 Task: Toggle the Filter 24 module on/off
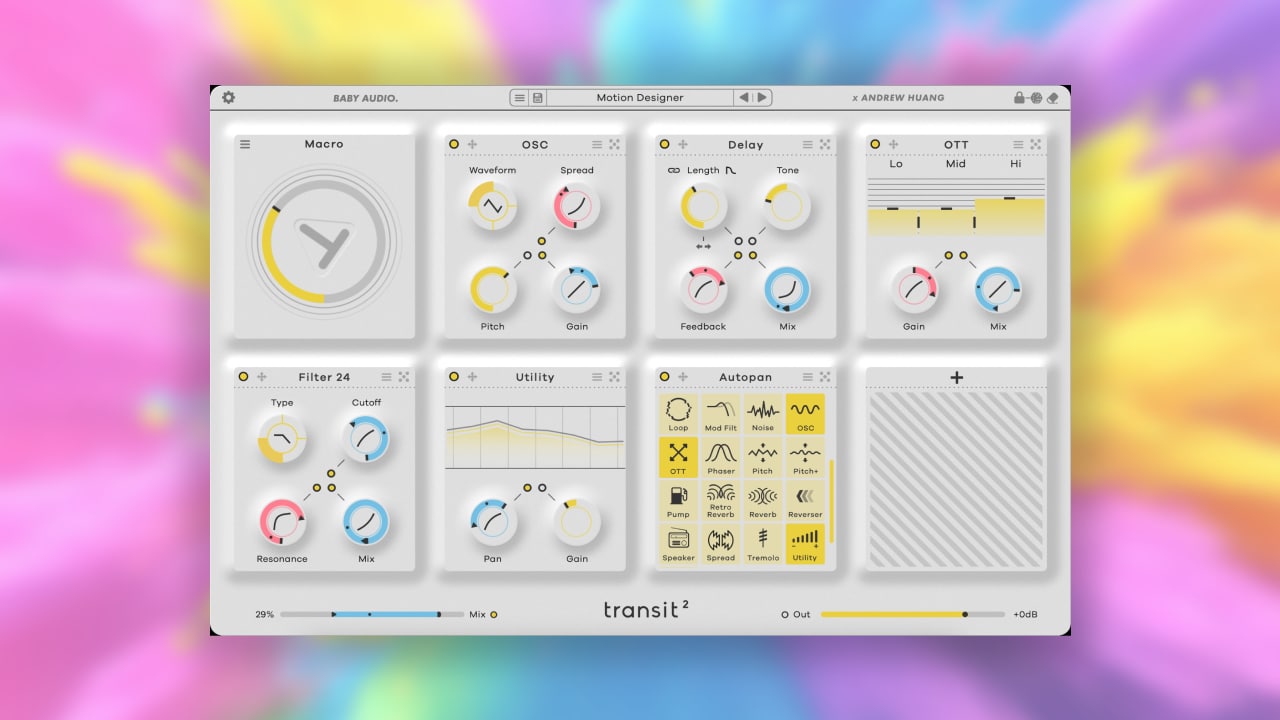pyautogui.click(x=243, y=377)
